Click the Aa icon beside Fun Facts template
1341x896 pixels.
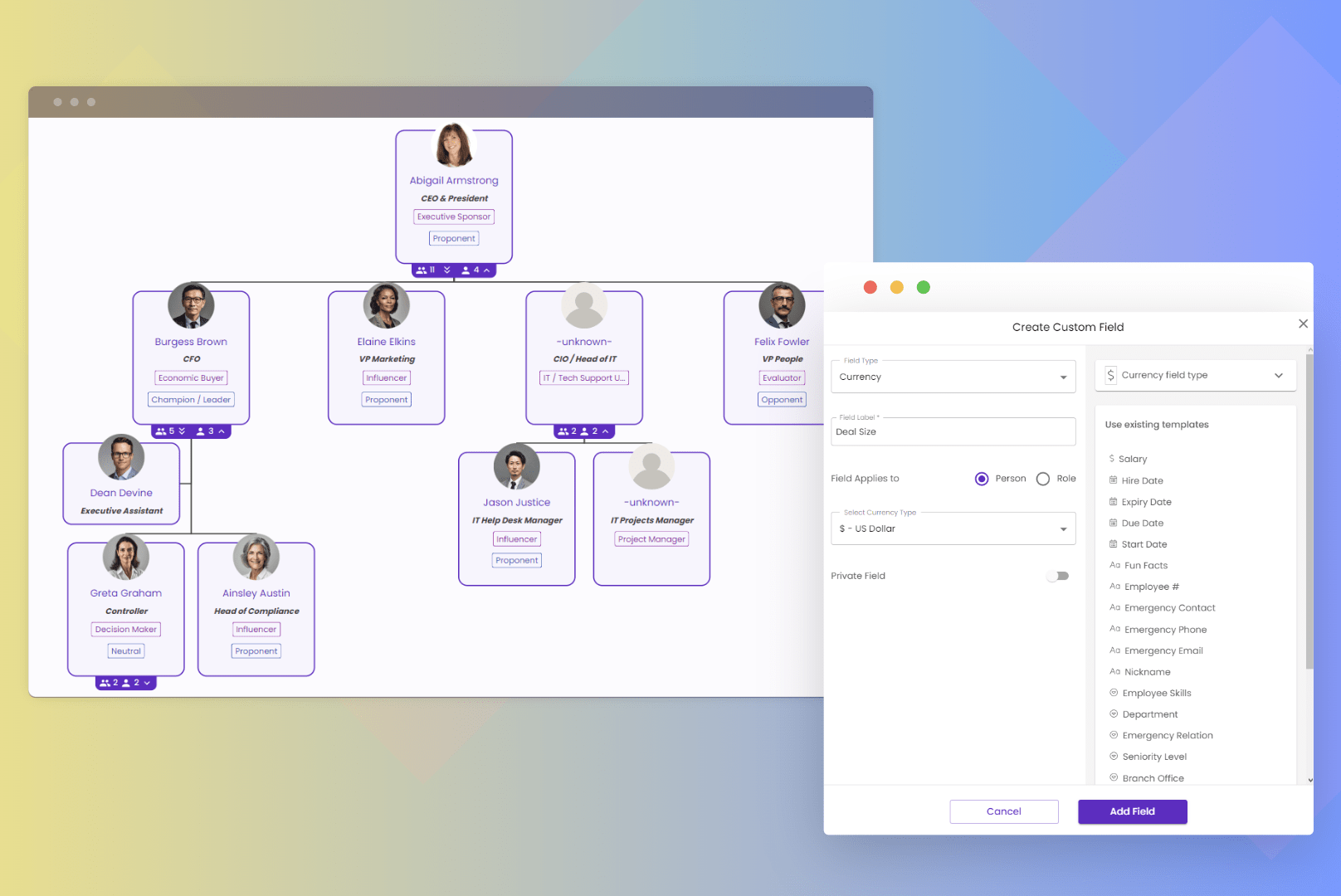coord(1113,565)
